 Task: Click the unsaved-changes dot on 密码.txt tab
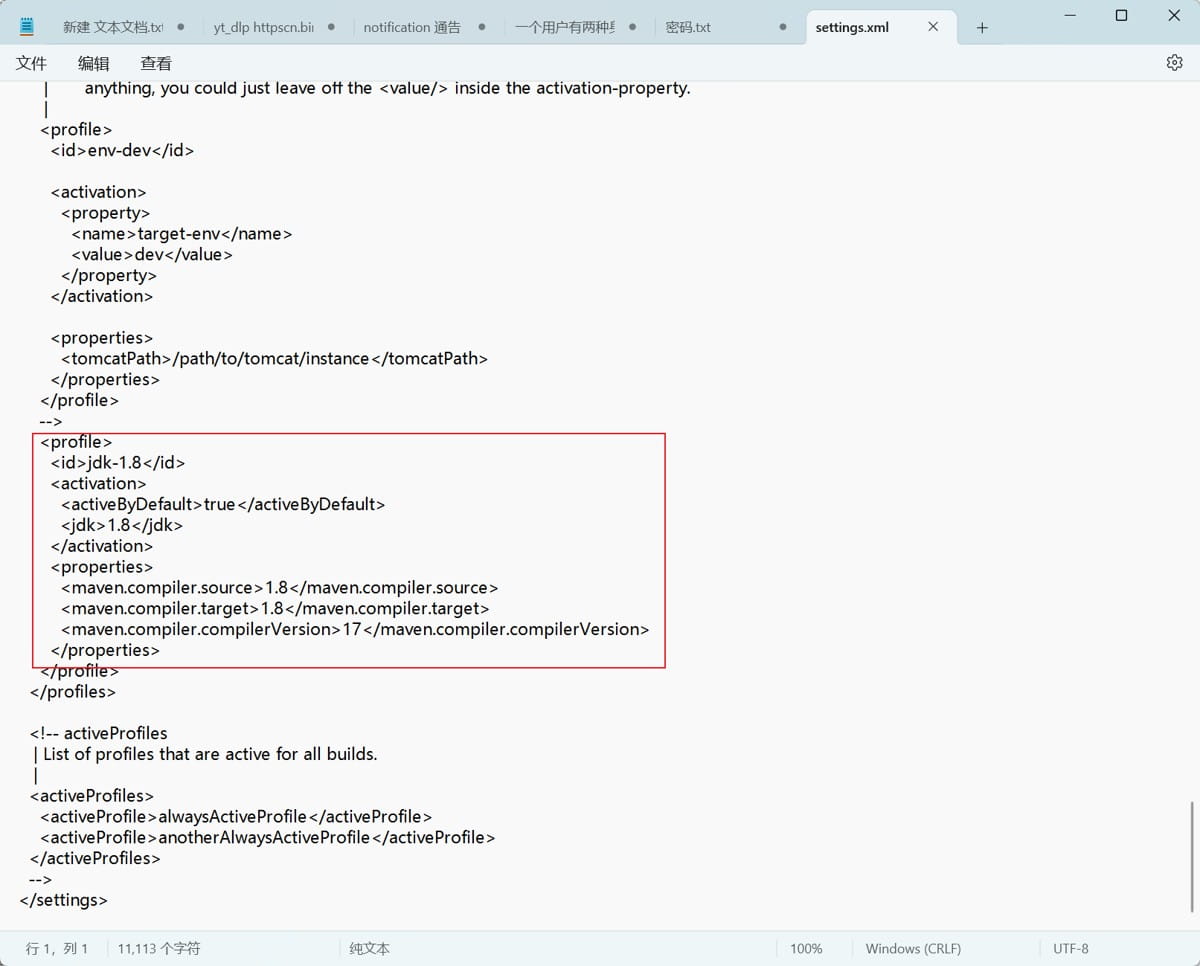point(781,27)
